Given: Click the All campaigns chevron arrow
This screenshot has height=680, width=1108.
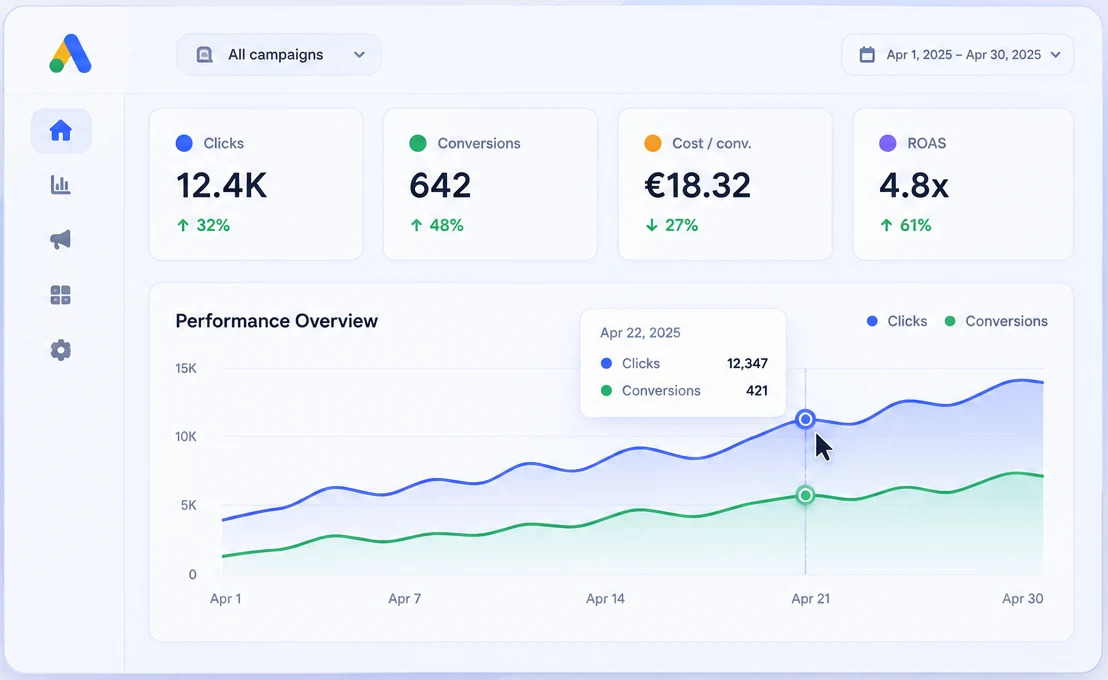Looking at the screenshot, I should click(359, 54).
